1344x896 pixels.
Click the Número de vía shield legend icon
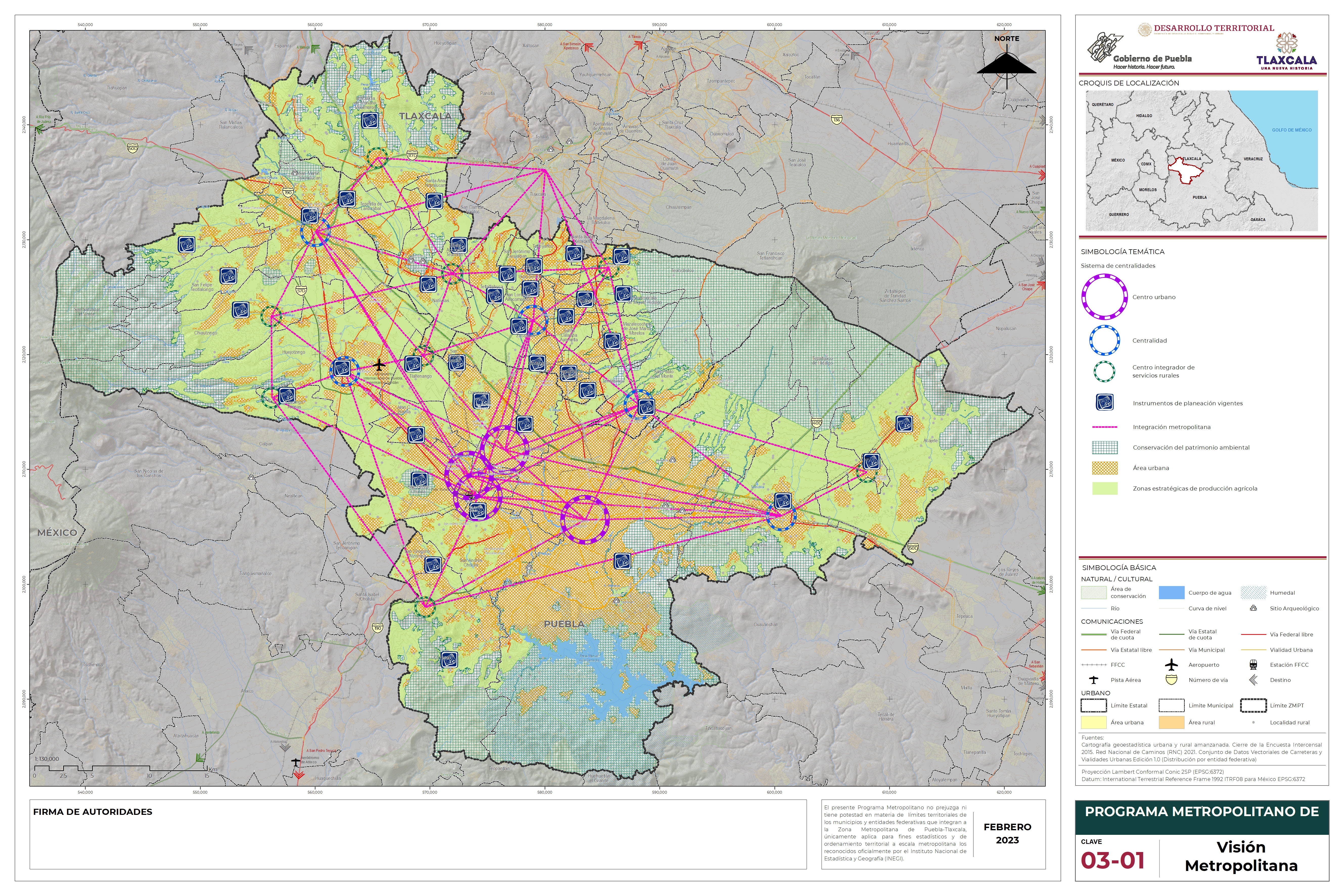[1171, 680]
